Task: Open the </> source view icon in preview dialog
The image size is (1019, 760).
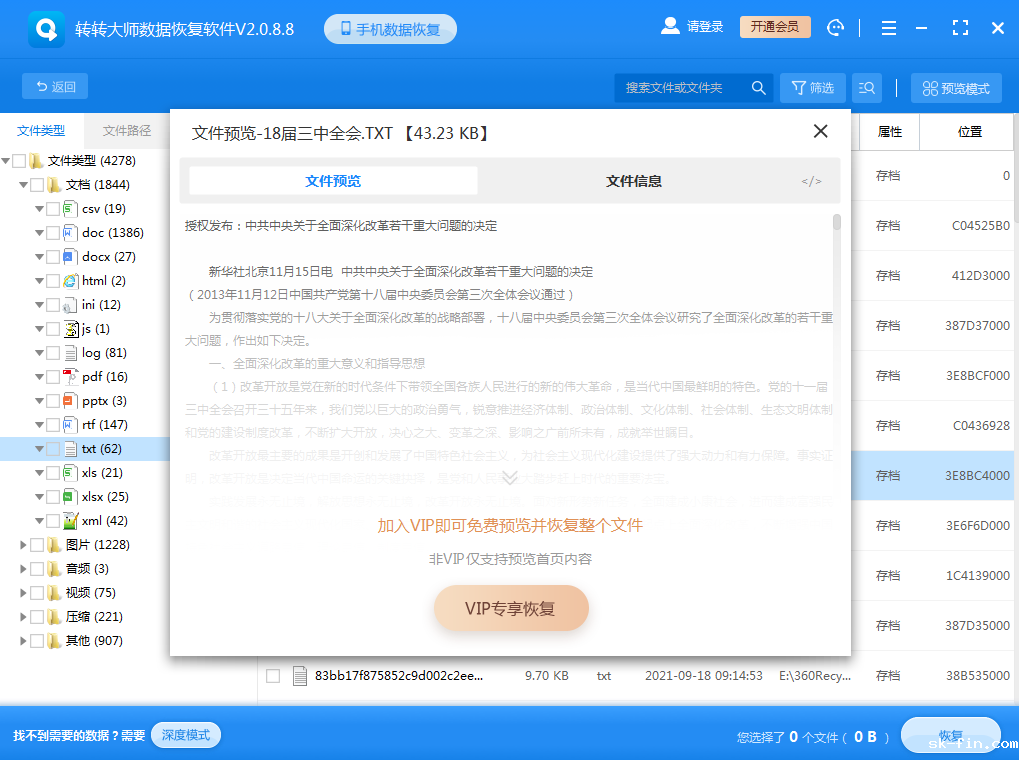Action: point(810,181)
